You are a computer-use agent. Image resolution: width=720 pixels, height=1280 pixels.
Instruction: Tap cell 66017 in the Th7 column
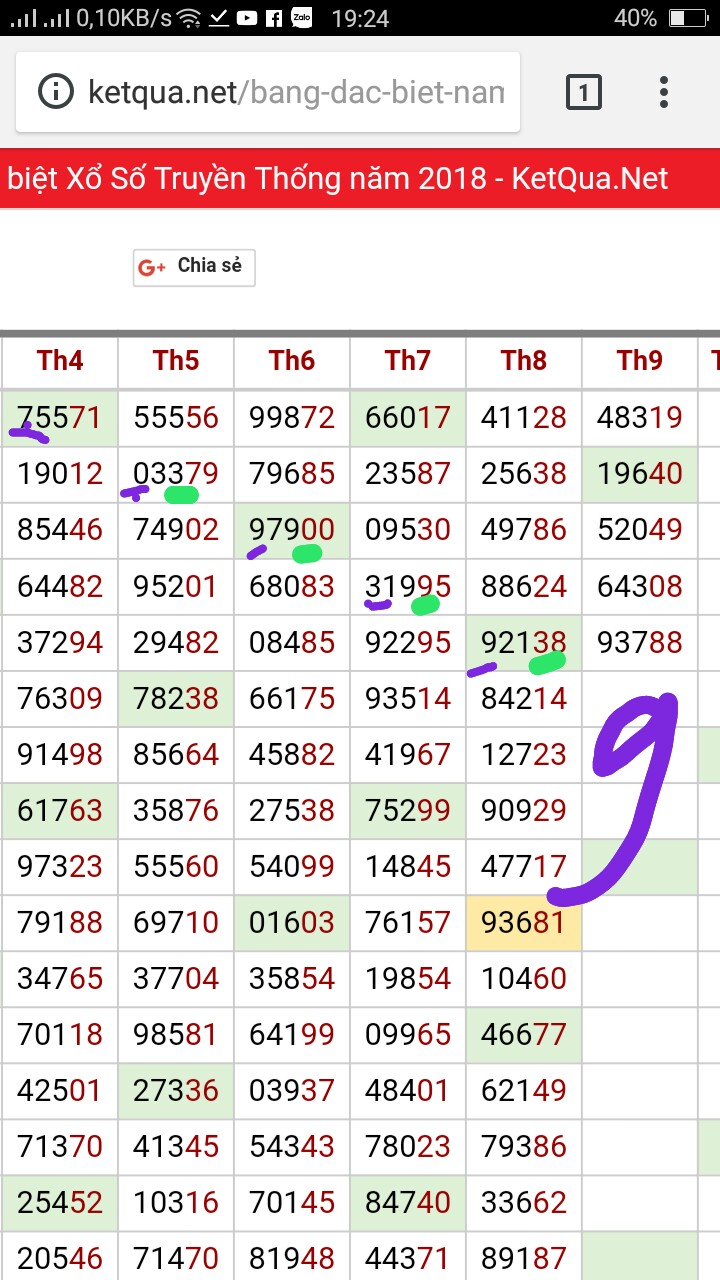408,418
